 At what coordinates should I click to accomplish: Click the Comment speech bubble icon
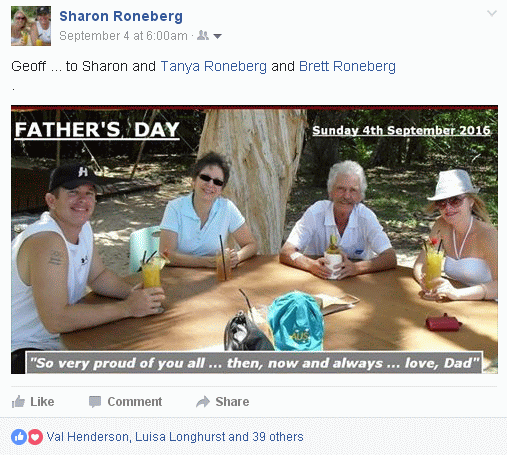(x=95, y=402)
